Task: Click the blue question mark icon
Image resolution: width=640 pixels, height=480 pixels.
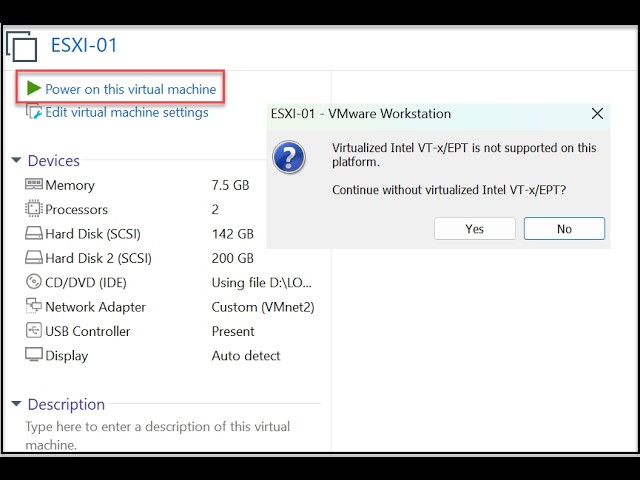Action: click(x=289, y=157)
